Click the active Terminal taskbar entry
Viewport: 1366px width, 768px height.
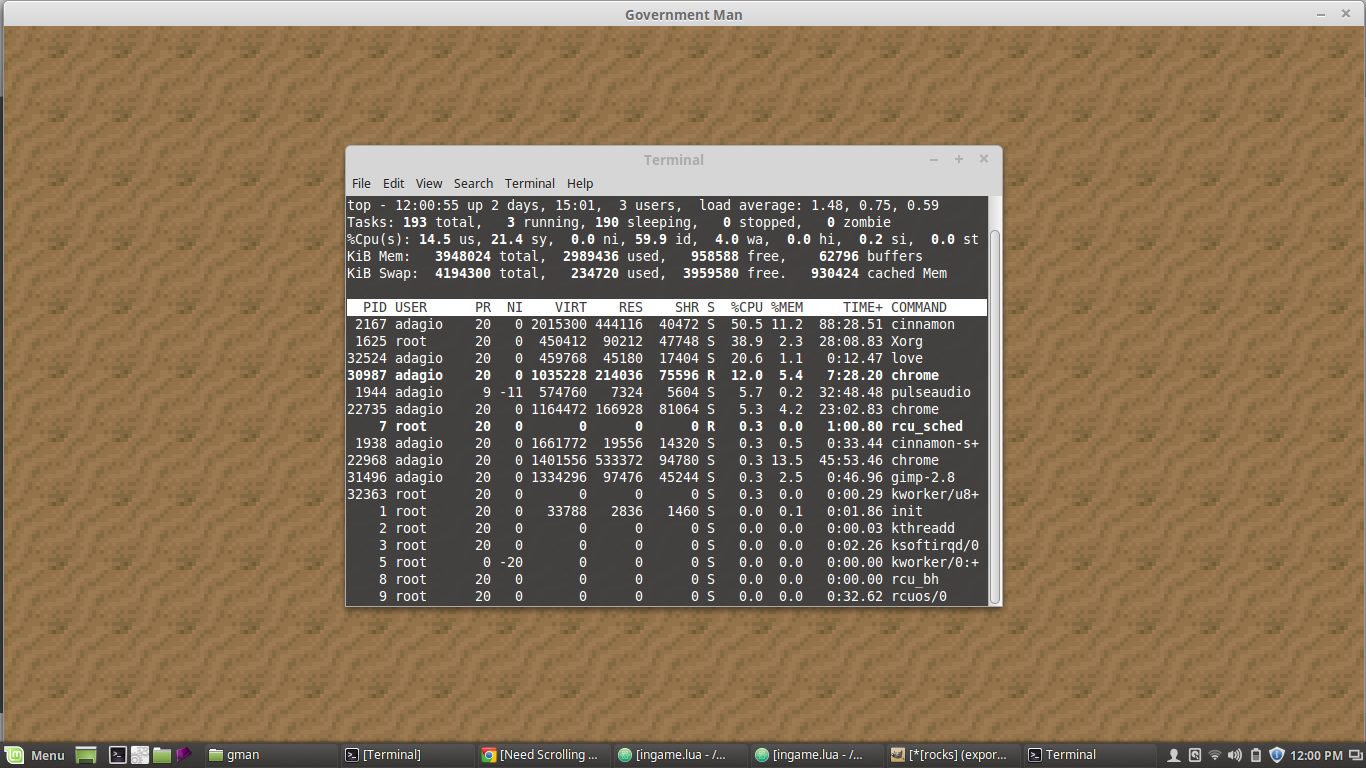[1090, 755]
